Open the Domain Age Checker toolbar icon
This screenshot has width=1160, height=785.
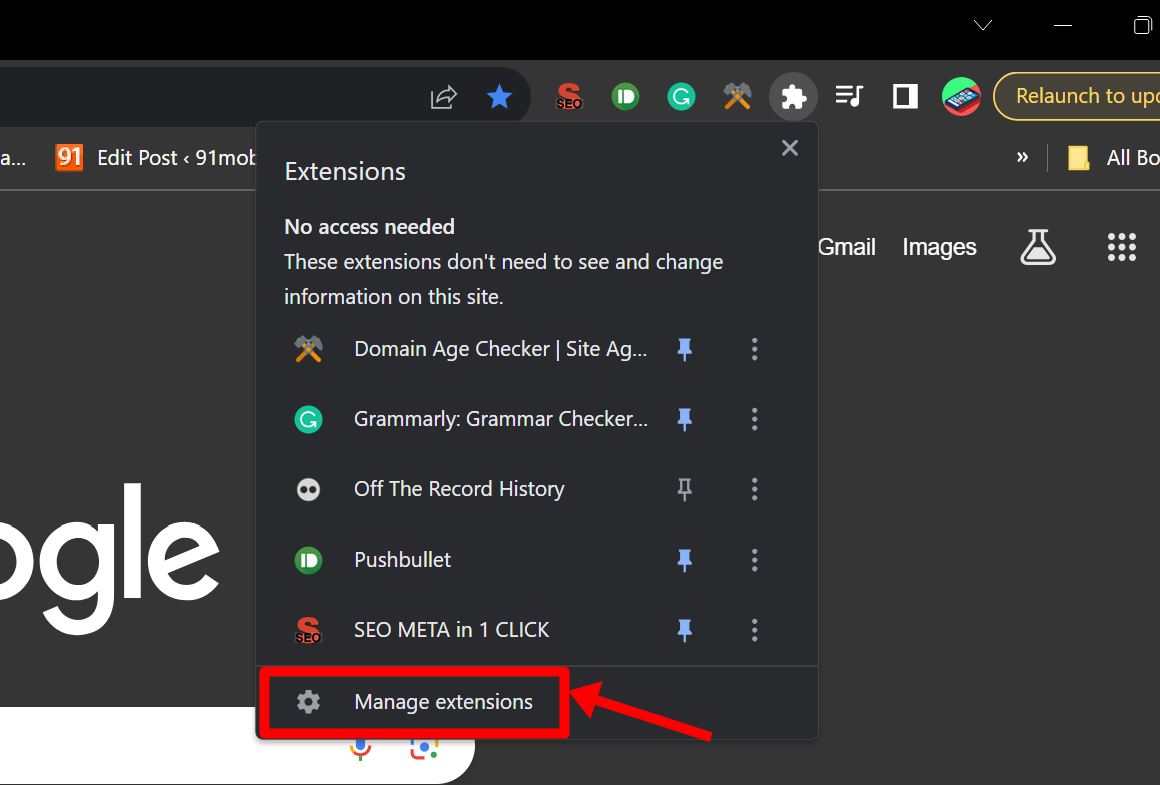[738, 96]
